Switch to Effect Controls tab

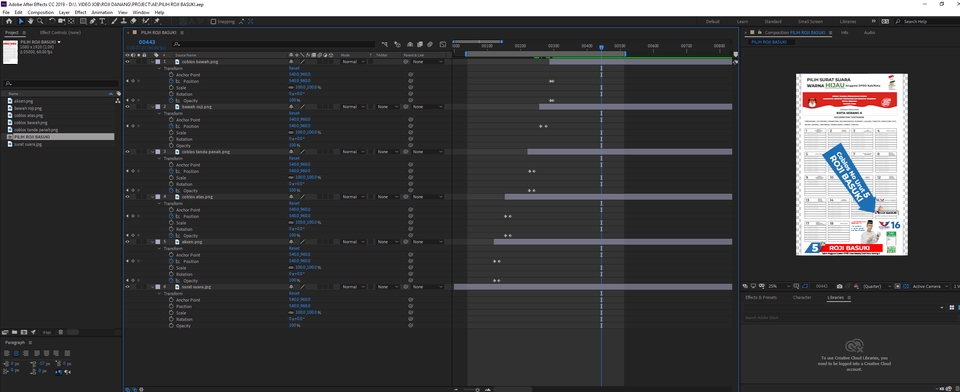coord(60,32)
